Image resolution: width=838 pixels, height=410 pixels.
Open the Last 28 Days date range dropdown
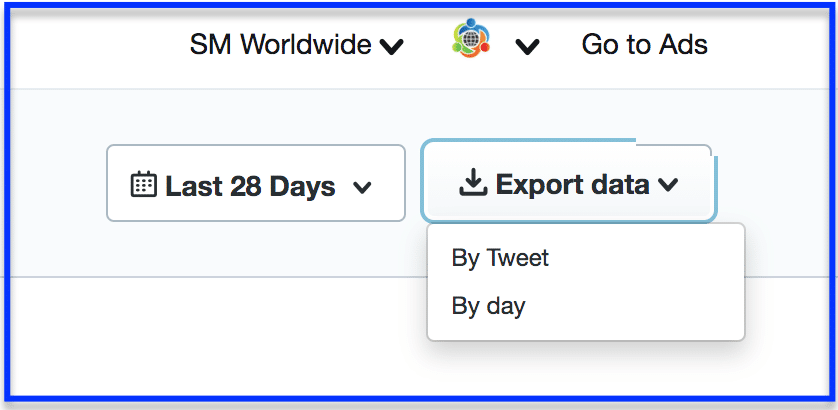(x=256, y=183)
